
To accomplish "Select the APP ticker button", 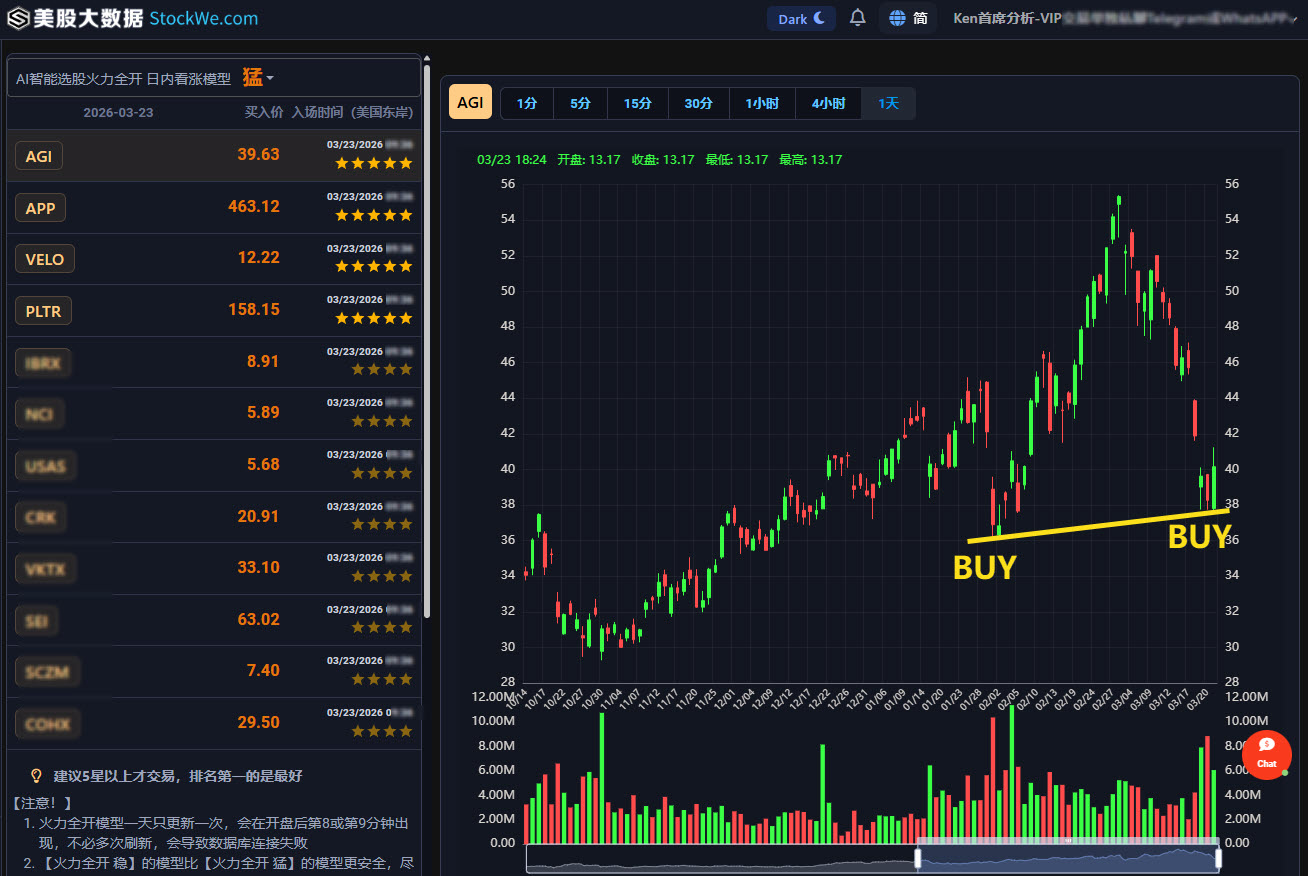I will coord(41,208).
